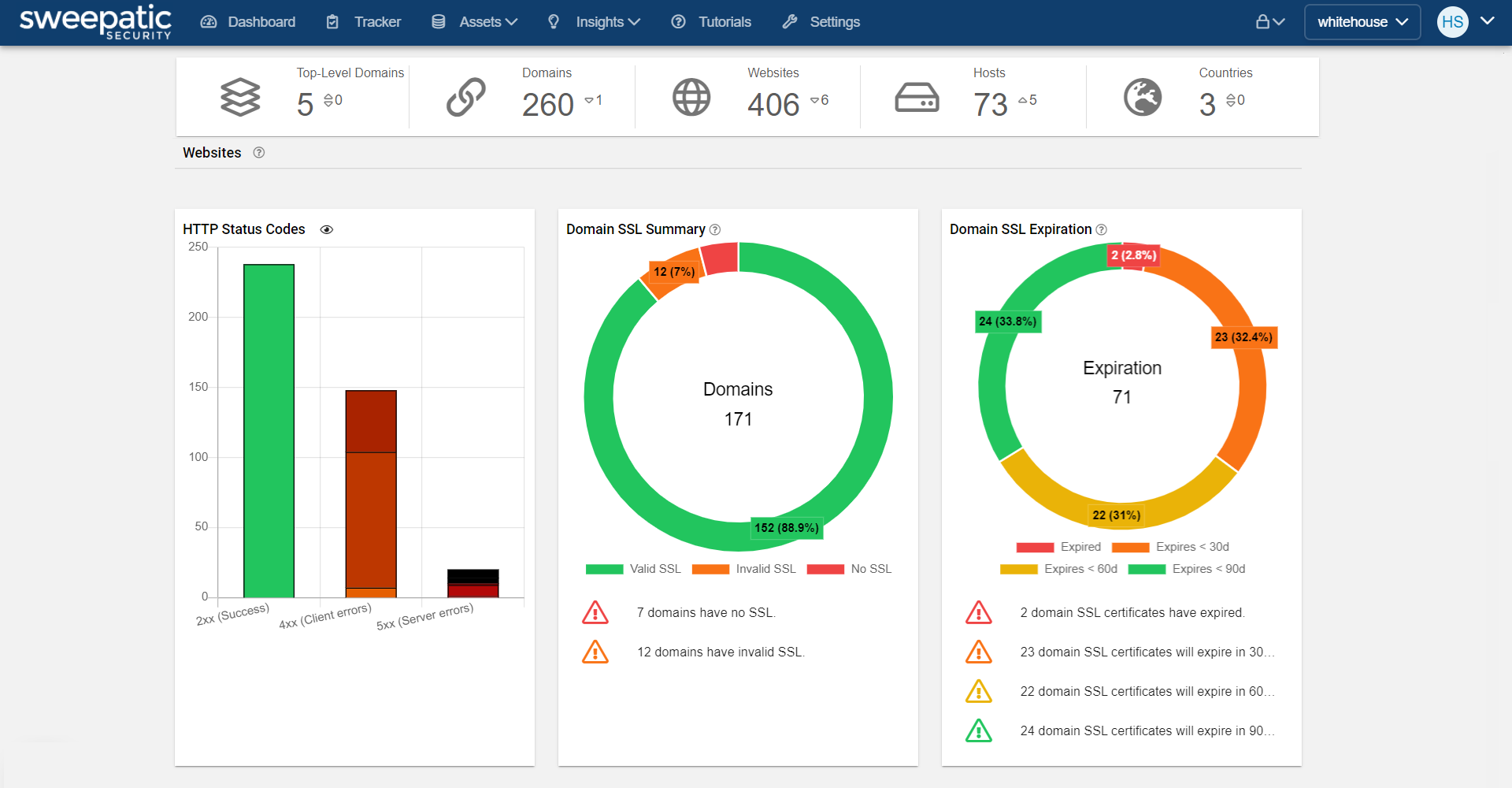Toggle Valid SSL legend item
Viewport: 1512px width, 788px height.
634,569
